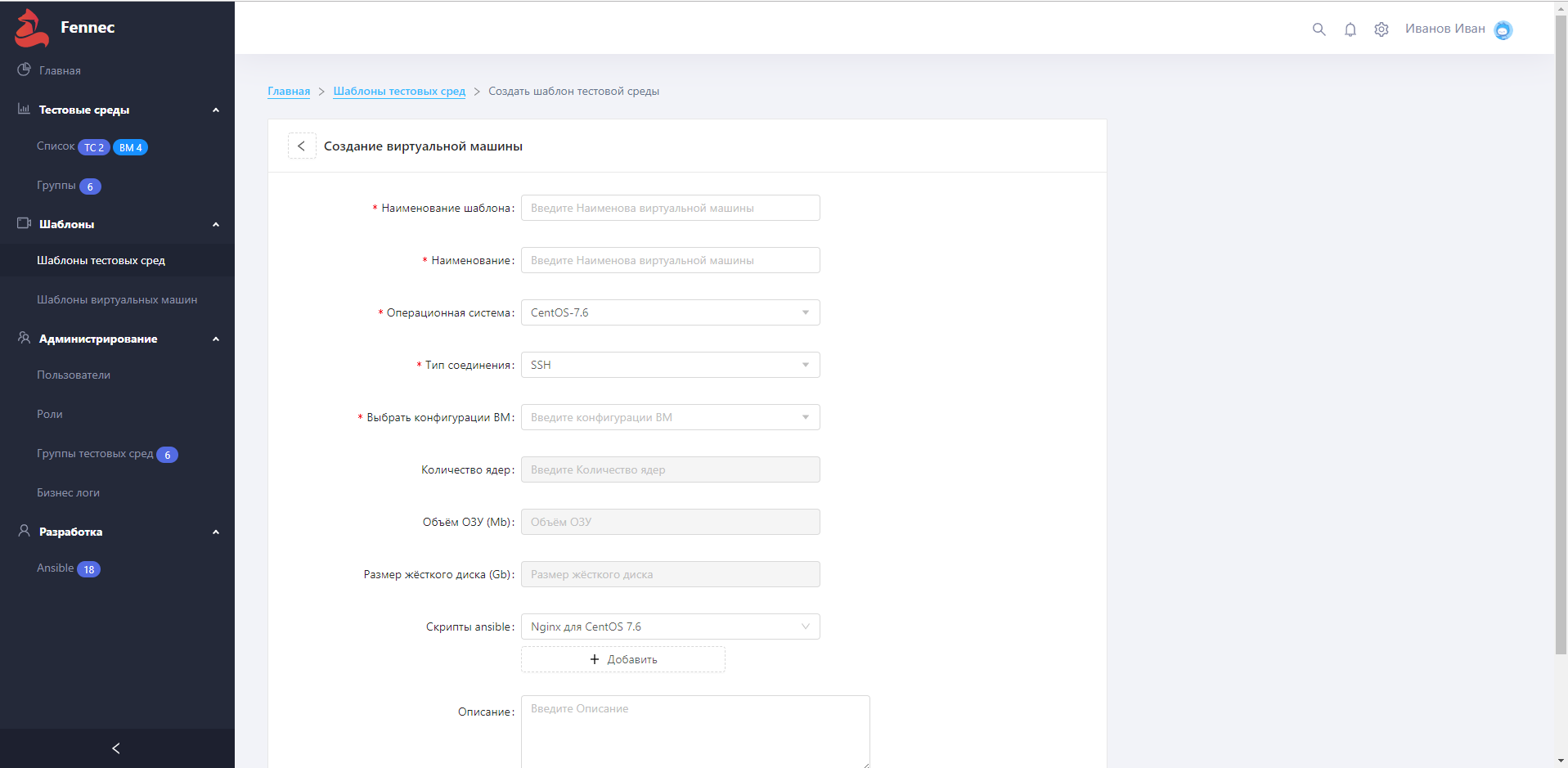Collapse the Разработка section
Screen dimensions: 1568x768
(216, 532)
